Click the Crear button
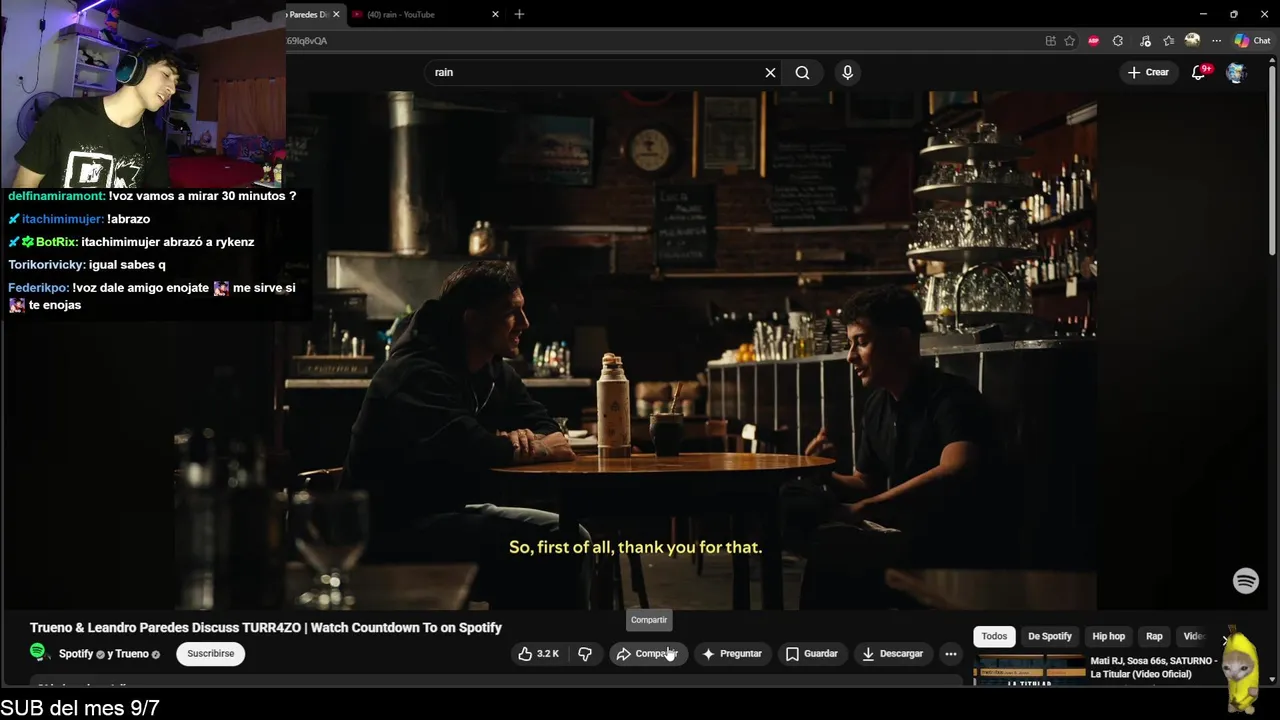The width and height of the screenshot is (1280, 720). 1148,72
